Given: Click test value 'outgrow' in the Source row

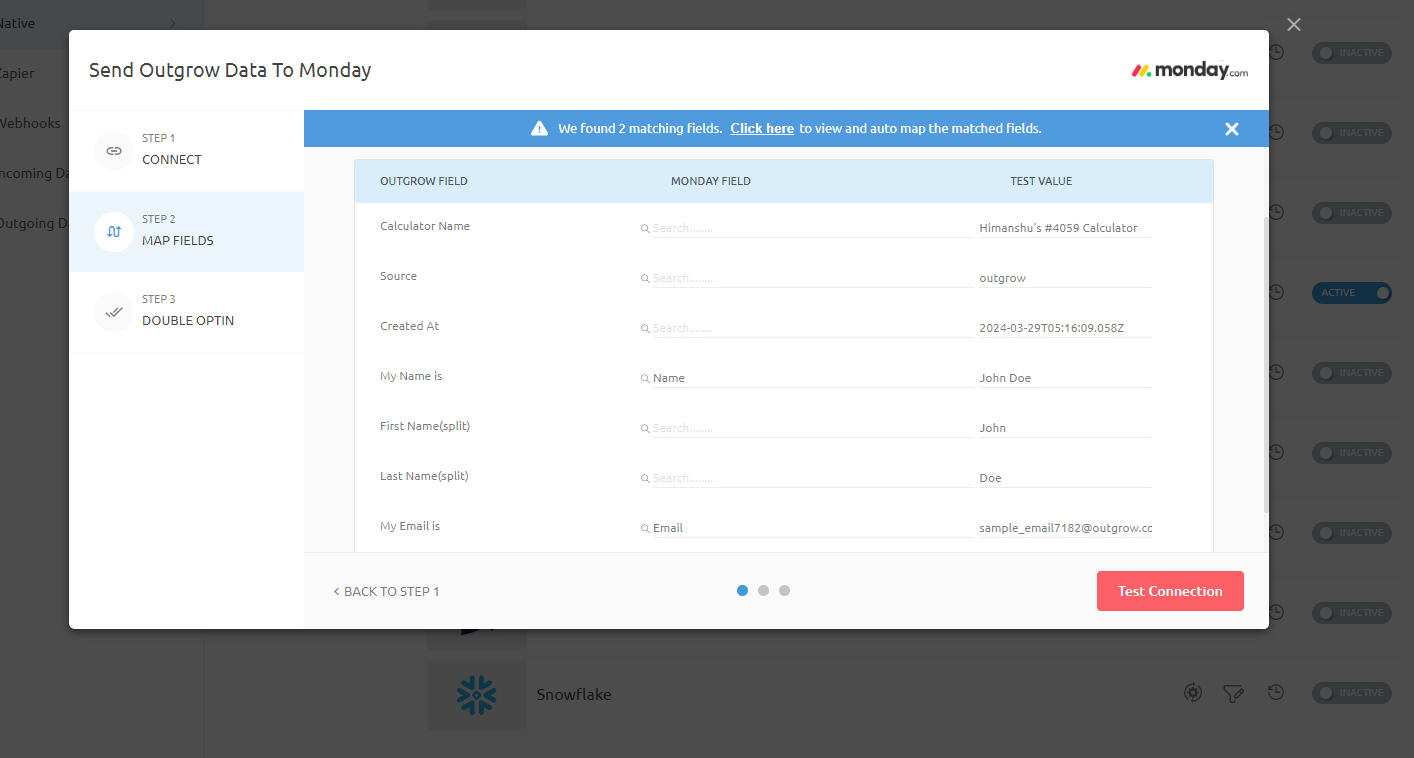Looking at the screenshot, I should tap(1065, 278).
